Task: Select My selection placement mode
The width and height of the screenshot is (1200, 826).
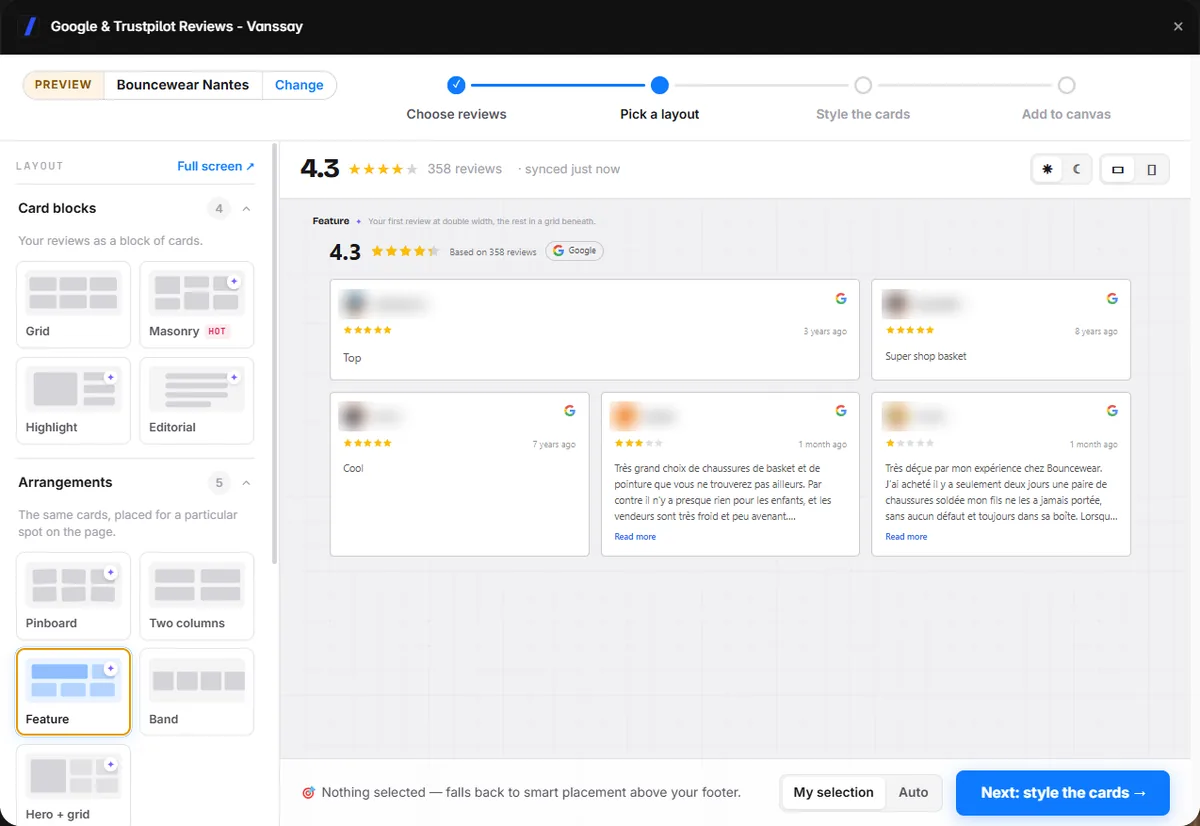Action: pos(833,793)
